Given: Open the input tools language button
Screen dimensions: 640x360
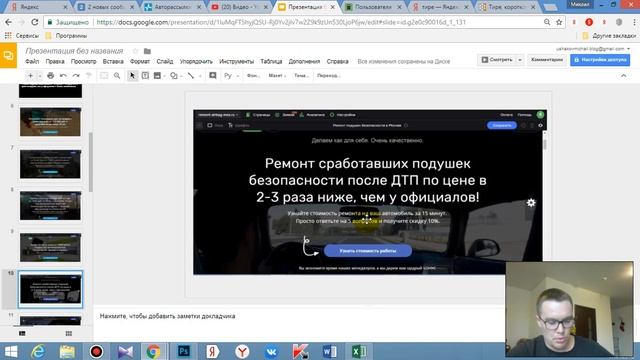Looking at the screenshot, I should (x=228, y=76).
